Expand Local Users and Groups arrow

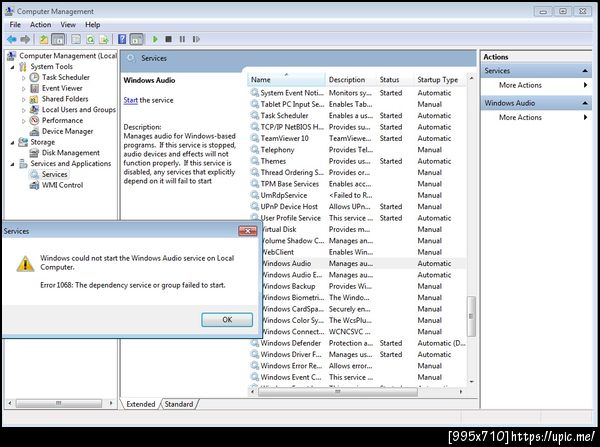[x=24, y=110]
